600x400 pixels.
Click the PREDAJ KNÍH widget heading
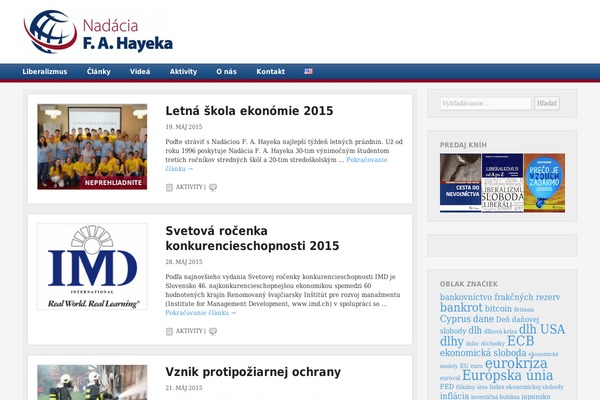point(463,145)
